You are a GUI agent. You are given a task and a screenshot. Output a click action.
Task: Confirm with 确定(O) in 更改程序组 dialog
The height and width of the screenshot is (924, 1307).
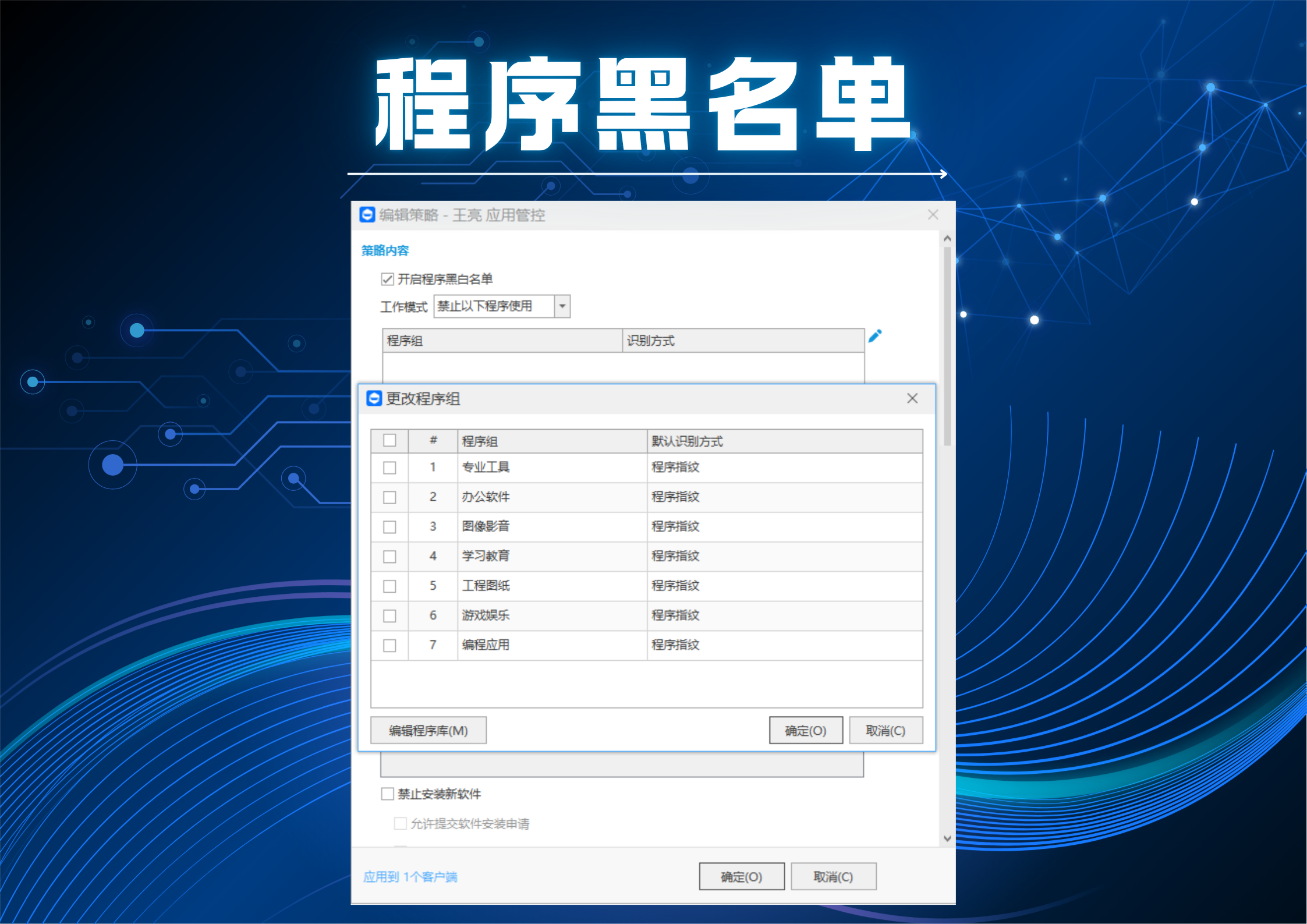(806, 730)
